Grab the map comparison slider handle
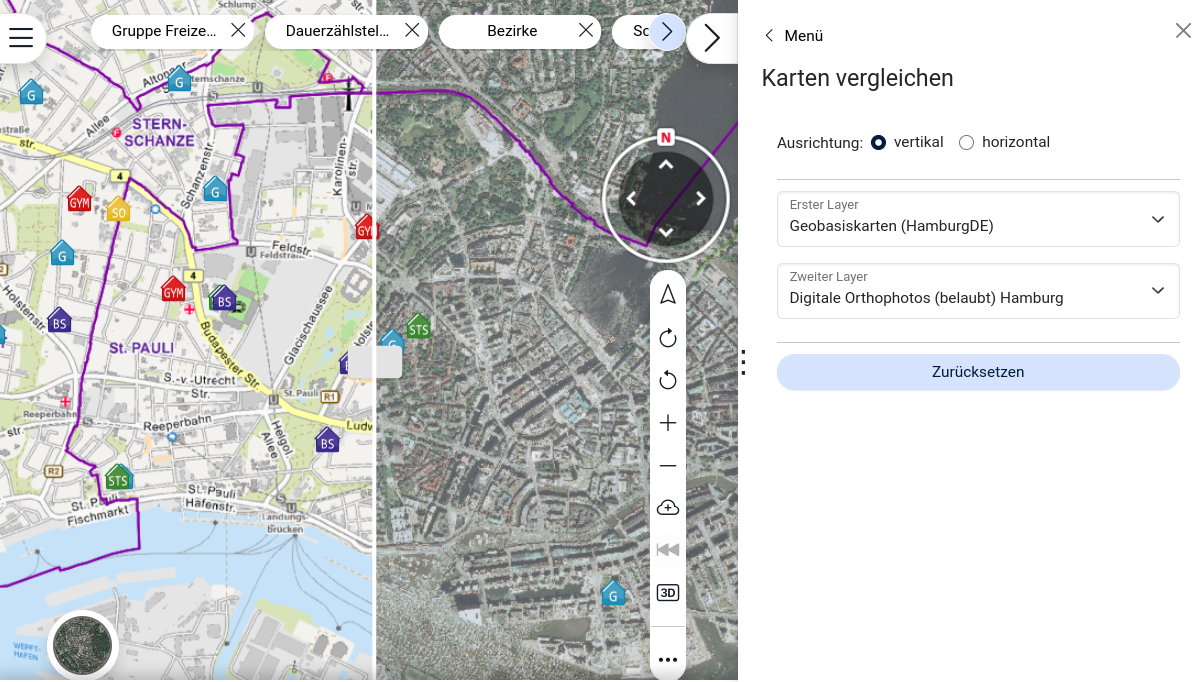1203x682 pixels. [x=375, y=362]
